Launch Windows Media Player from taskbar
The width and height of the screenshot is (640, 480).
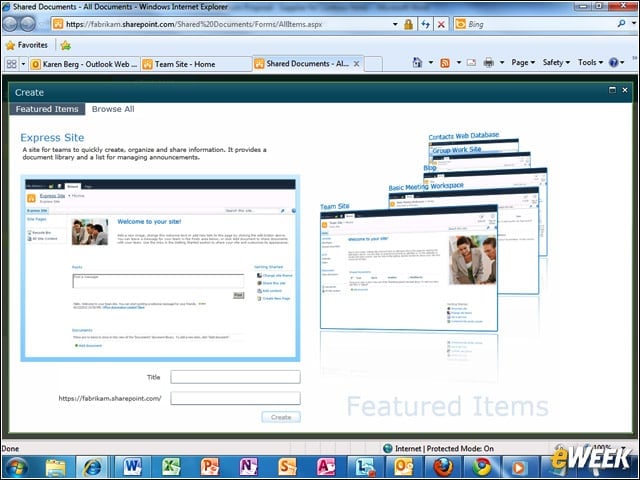[519, 467]
